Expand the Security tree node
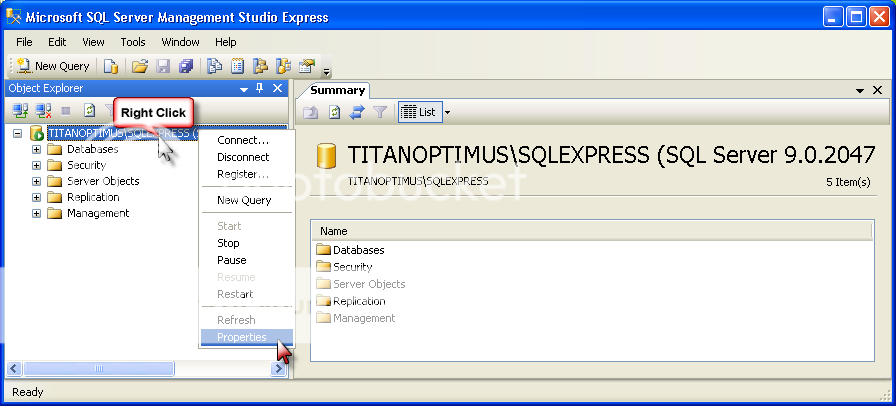This screenshot has height=406, width=896. 37,165
